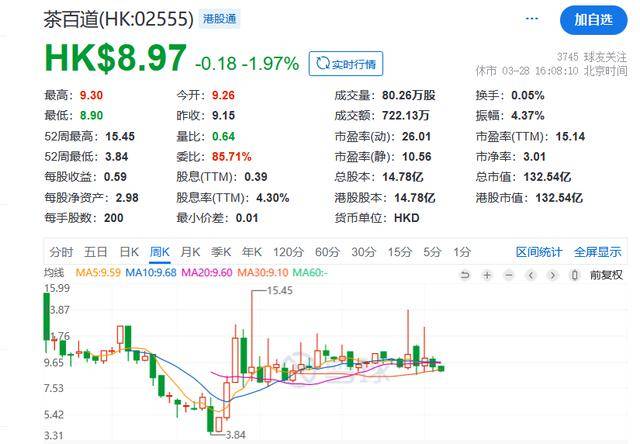
Task: Click MA60:- indicator label
Action: [x=310, y=272]
